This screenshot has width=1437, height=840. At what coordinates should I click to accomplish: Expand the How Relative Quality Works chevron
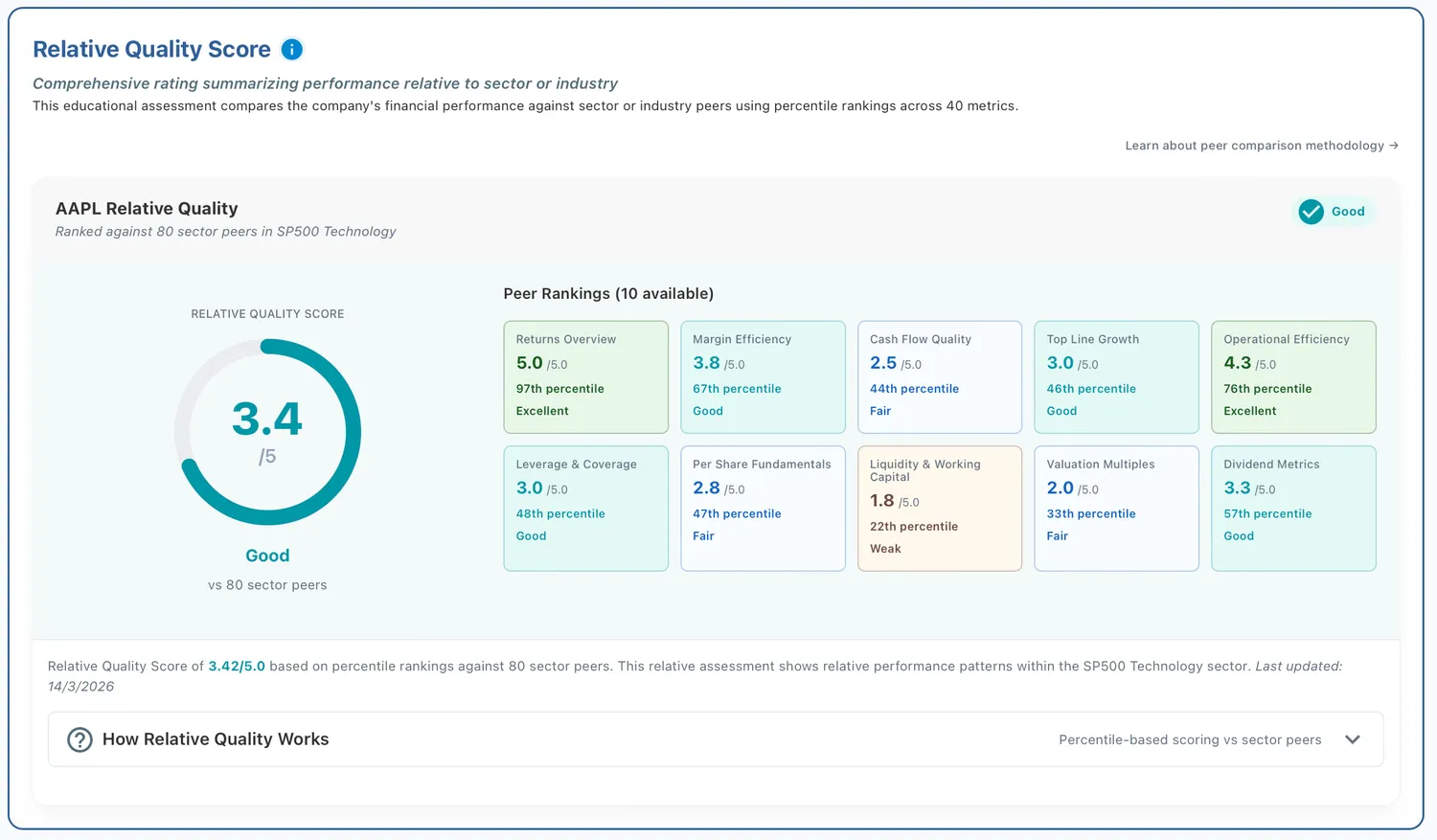click(x=1353, y=739)
